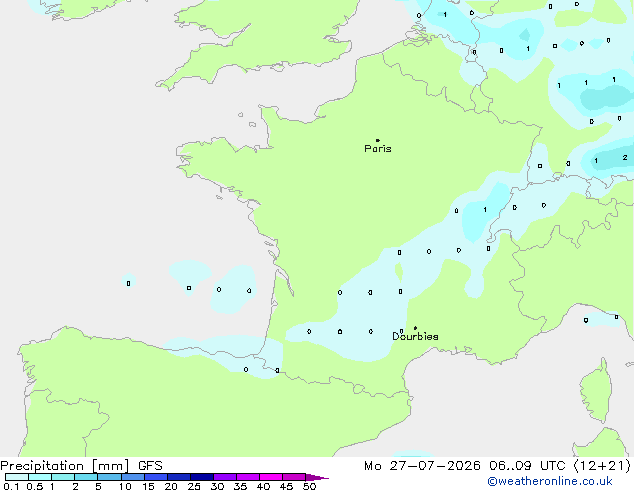Click the Dourbies city label
Image resolution: width=634 pixels, height=490 pixels.
[415, 336]
